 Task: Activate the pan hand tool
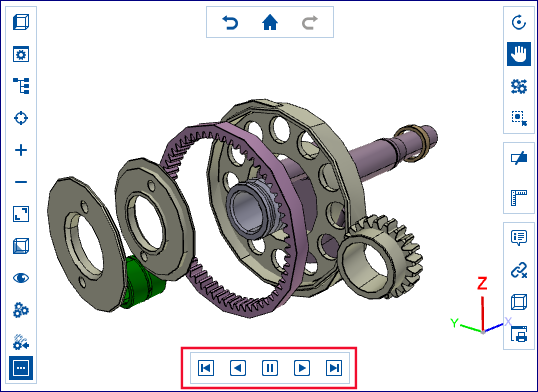point(519,54)
